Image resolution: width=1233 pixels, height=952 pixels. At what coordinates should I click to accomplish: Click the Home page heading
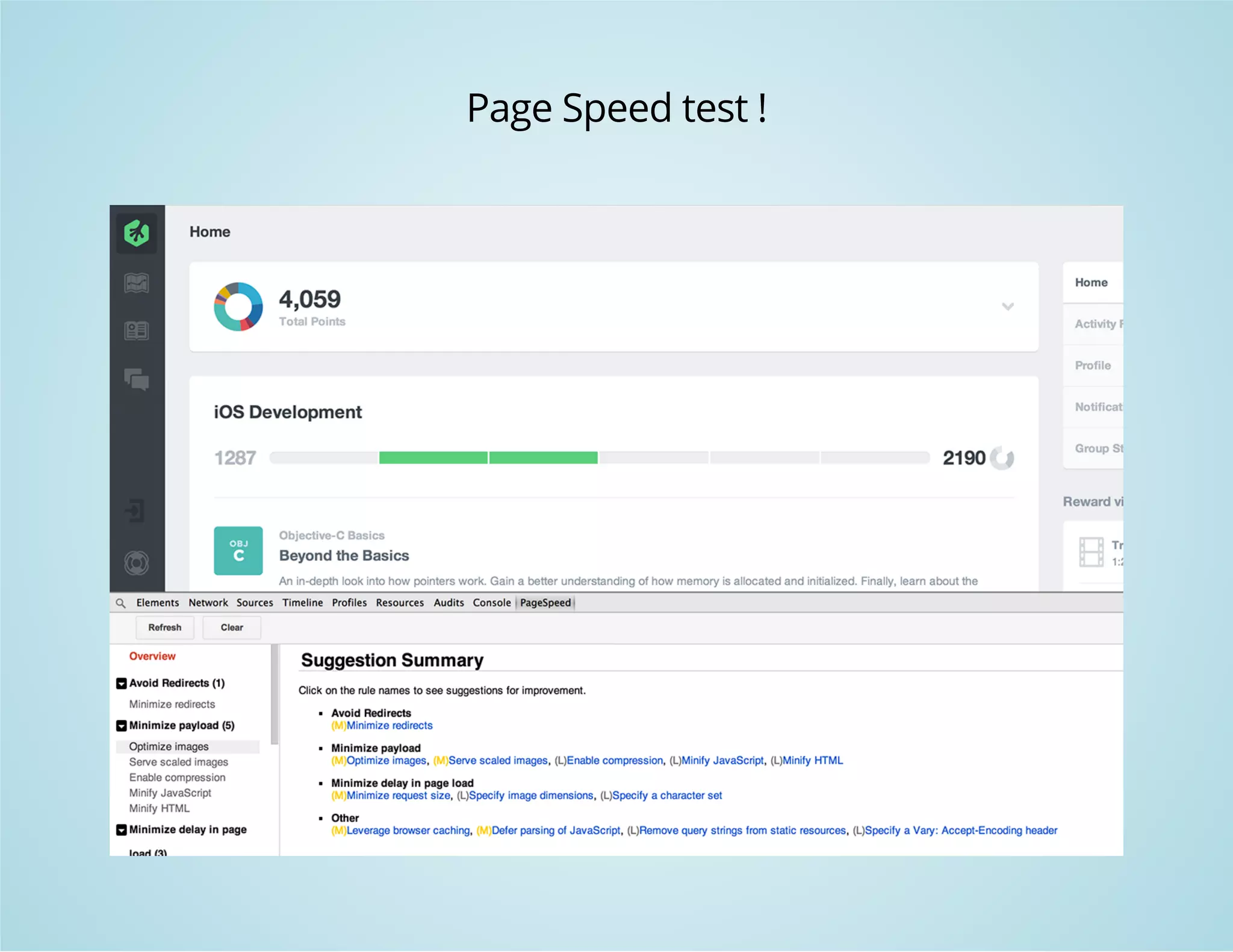(210, 232)
